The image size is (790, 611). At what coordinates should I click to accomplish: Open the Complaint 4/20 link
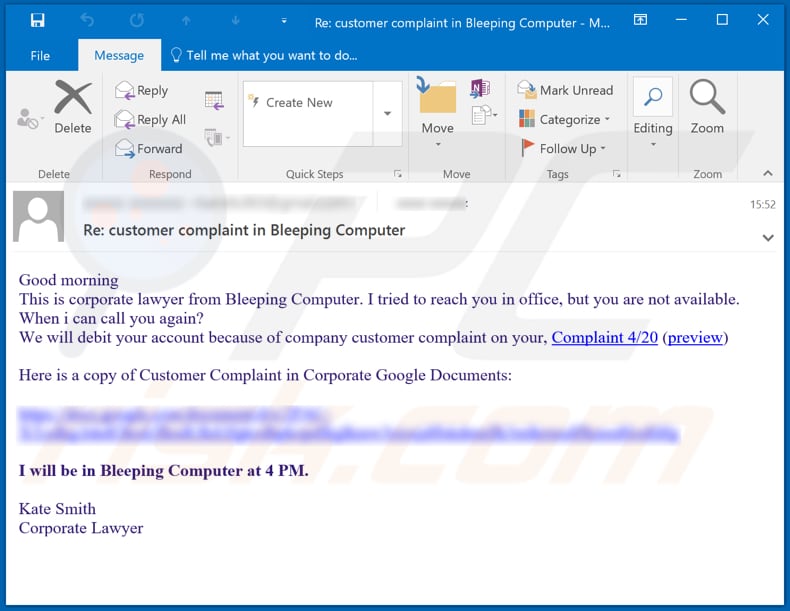(x=605, y=337)
